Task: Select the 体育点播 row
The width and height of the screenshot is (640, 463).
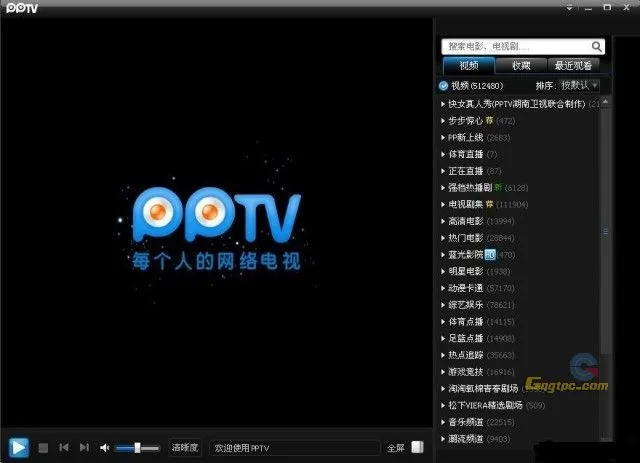Action: click(x=520, y=322)
